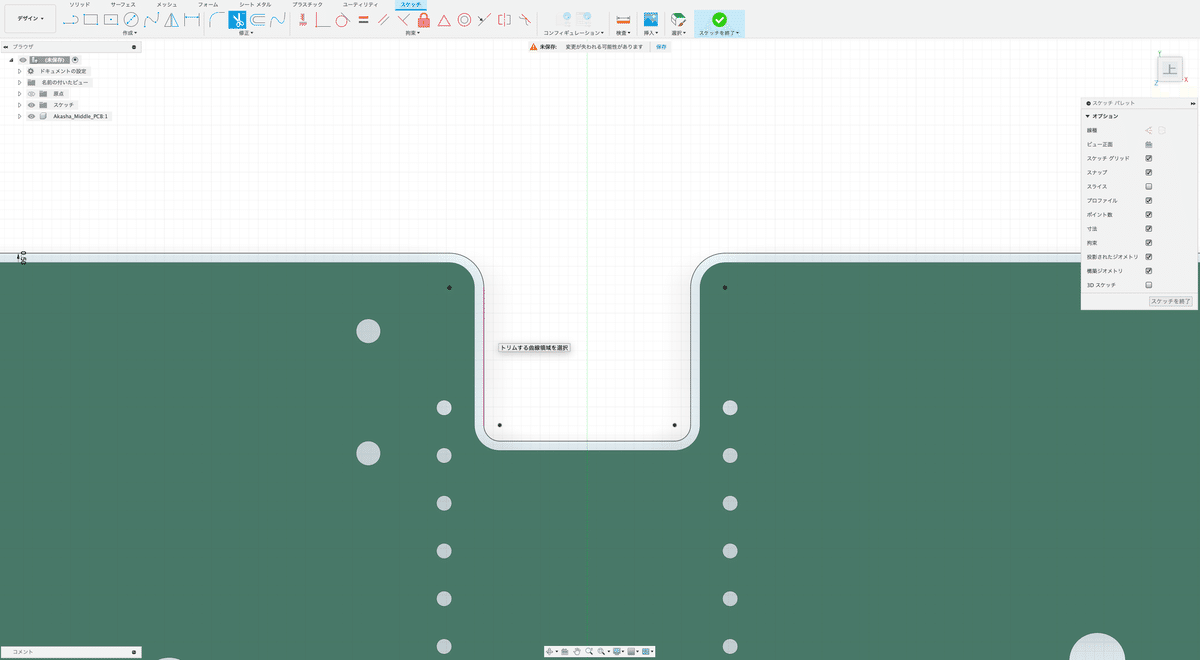1200x660 pixels.
Task: Collapse the オプション section
Action: [1088, 117]
